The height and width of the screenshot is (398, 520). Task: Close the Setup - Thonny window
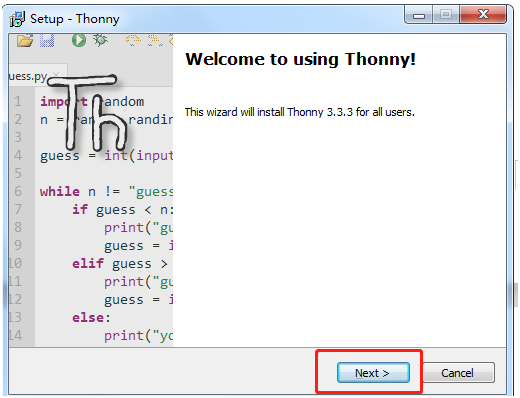(x=483, y=14)
